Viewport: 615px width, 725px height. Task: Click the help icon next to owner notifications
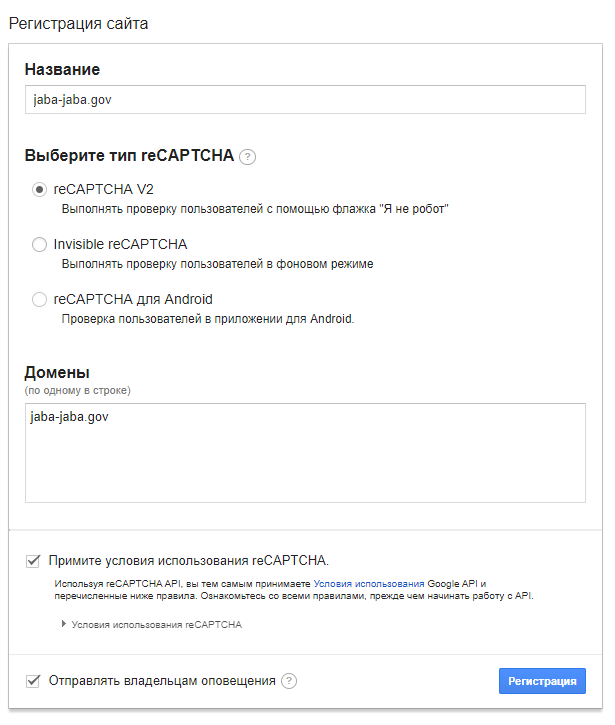tap(289, 681)
